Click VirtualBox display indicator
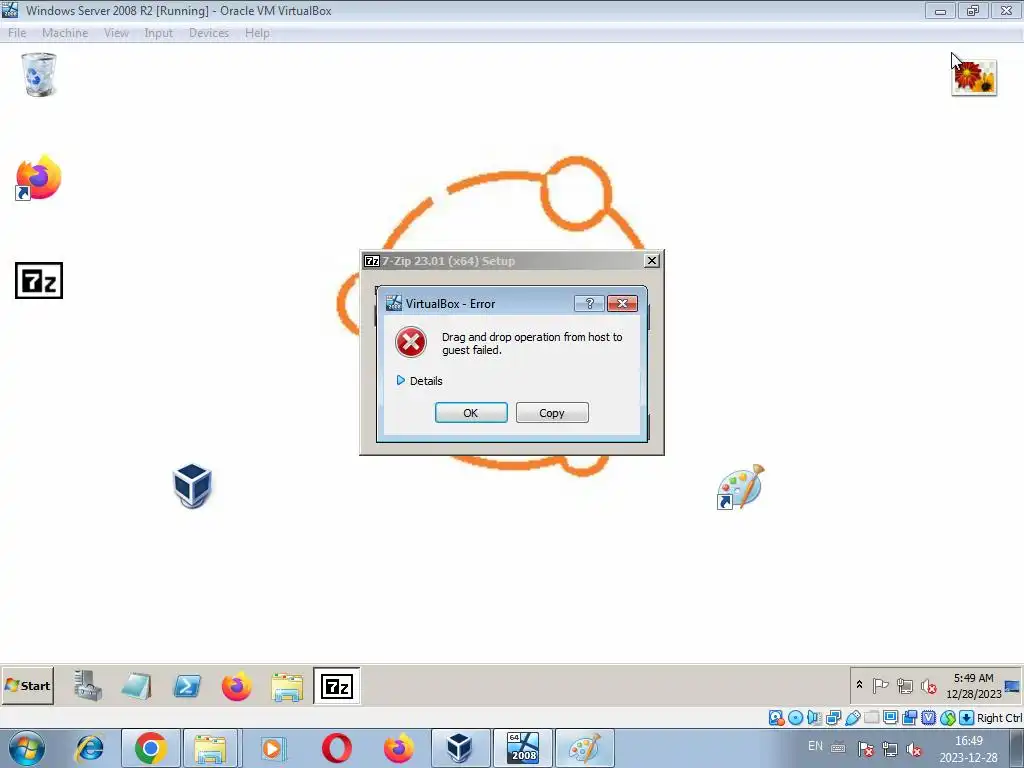Image resolution: width=1024 pixels, height=768 pixels. pos(890,718)
